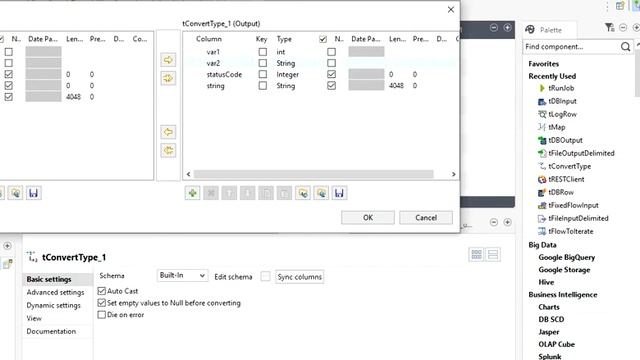
Task: Confirm schema with OK button
Action: click(x=368, y=218)
